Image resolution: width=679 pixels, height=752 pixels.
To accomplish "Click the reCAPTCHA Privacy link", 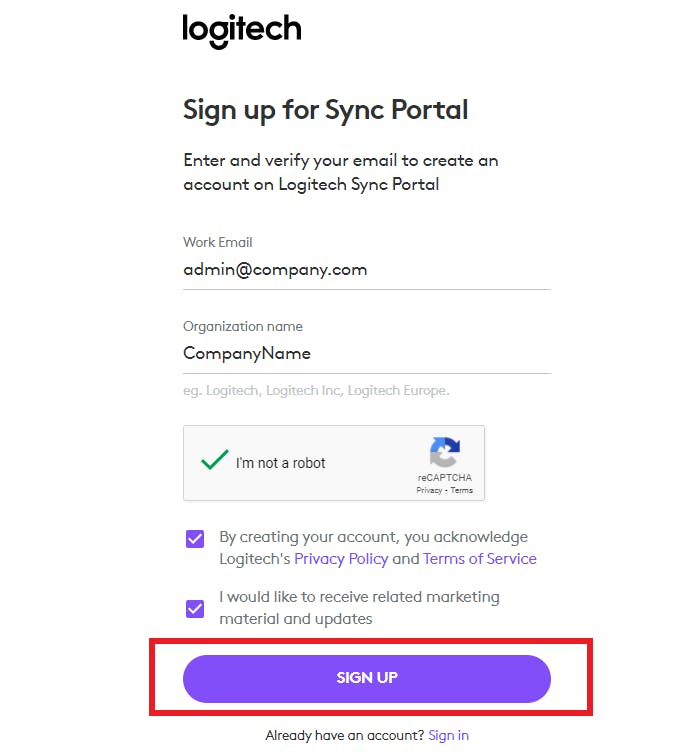I will pyautogui.click(x=429, y=490).
